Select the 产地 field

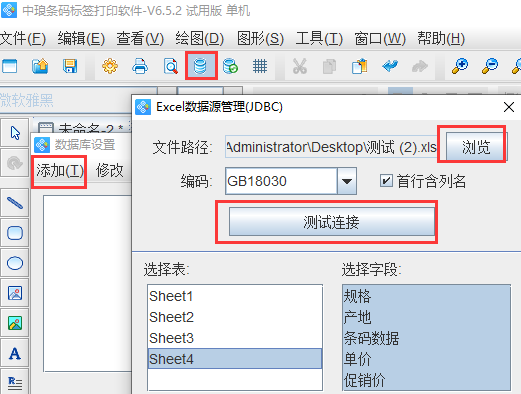point(426,317)
